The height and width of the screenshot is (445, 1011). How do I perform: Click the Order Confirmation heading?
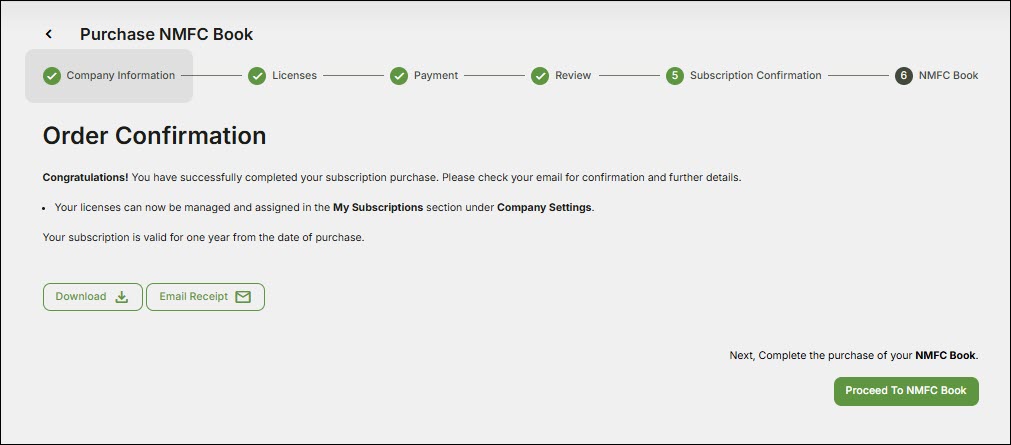(154, 135)
